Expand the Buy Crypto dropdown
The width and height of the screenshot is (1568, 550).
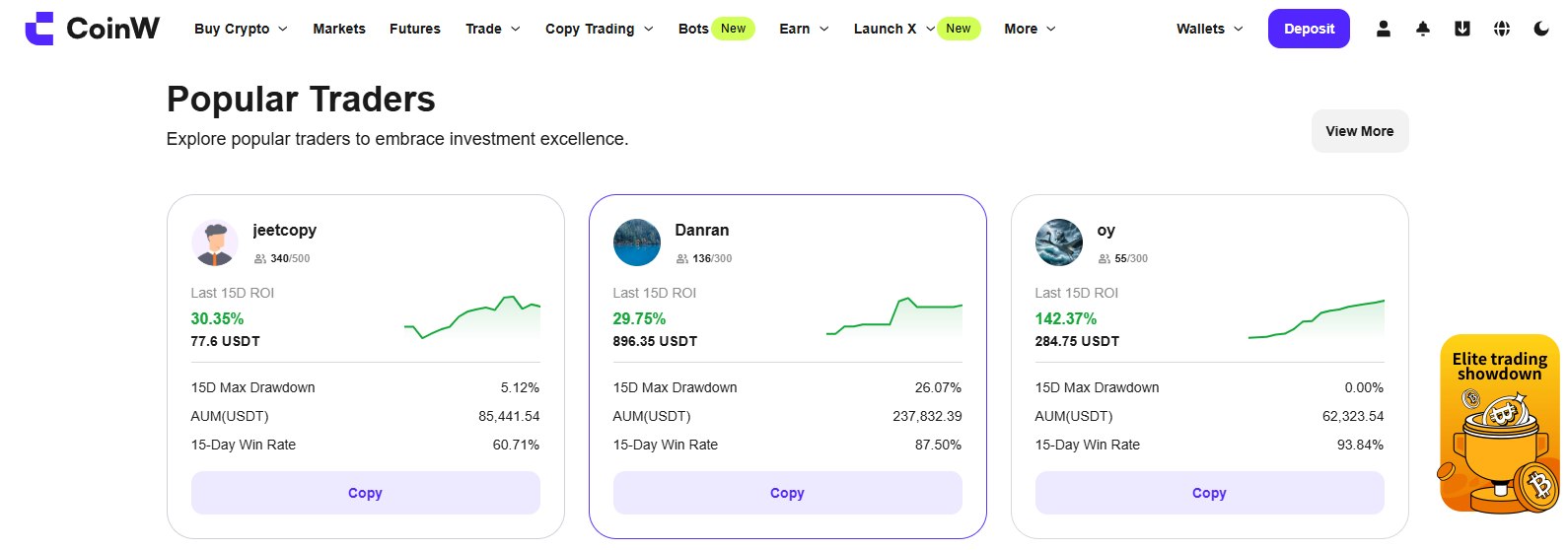241,29
